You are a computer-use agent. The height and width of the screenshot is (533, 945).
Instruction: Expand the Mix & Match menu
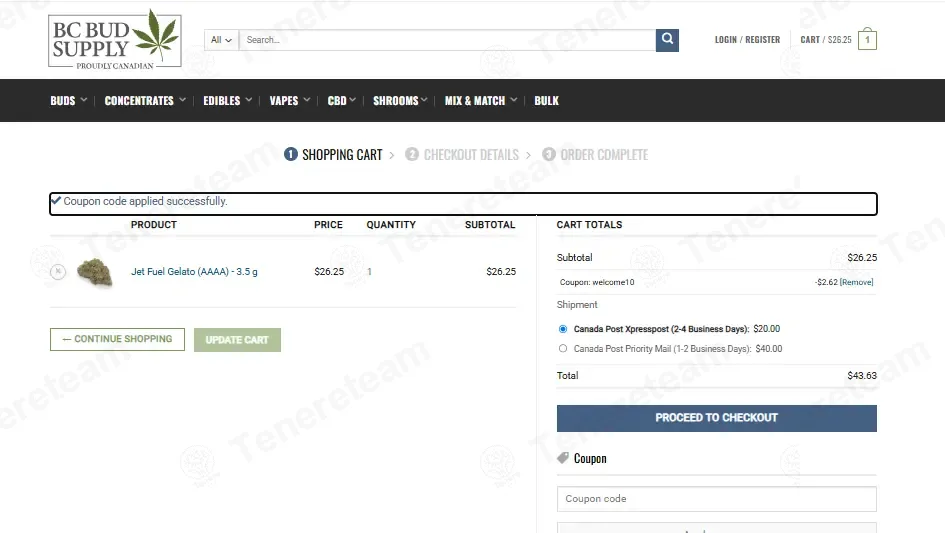click(480, 101)
